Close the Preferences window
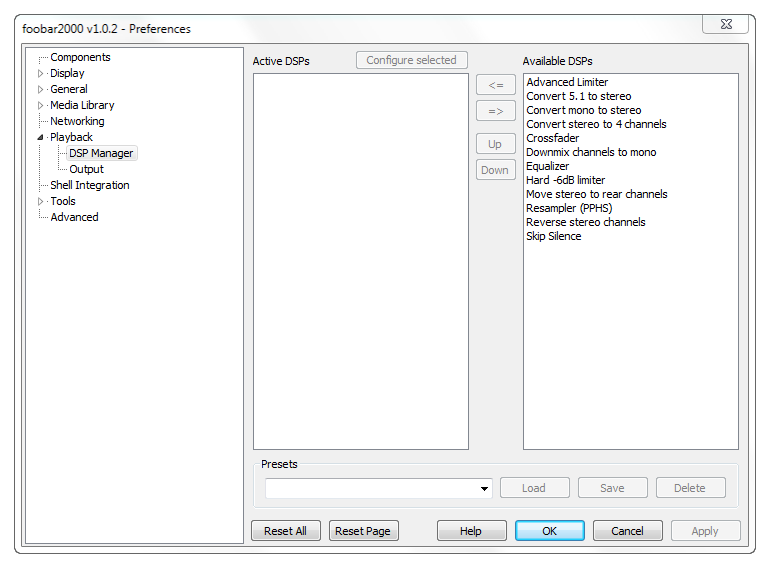Screen dimensions: 774x572 [725, 22]
